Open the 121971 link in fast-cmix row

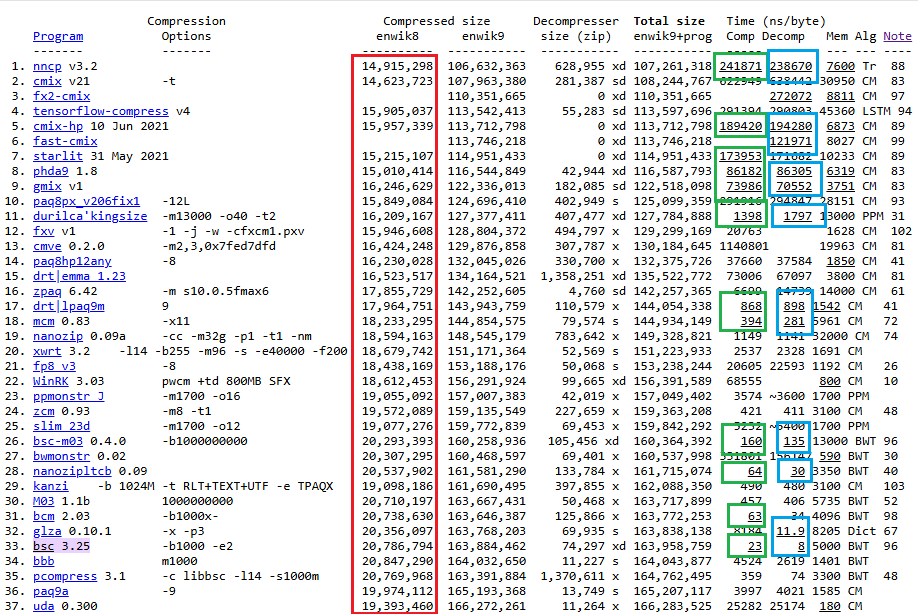[x=791, y=141]
